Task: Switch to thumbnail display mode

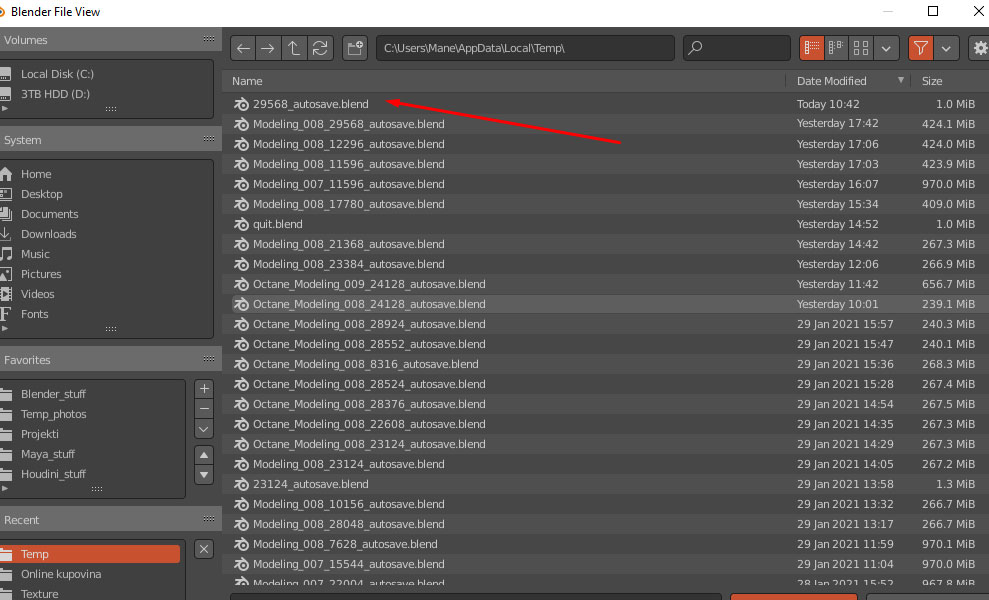Action: pos(861,48)
